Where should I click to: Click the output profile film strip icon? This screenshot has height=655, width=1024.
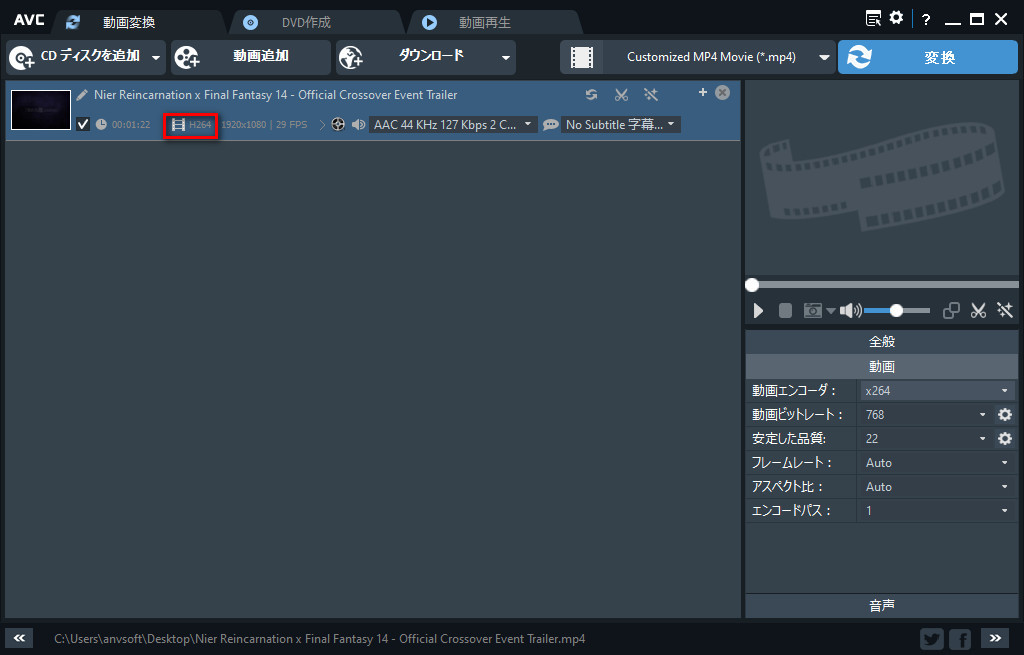coord(581,57)
